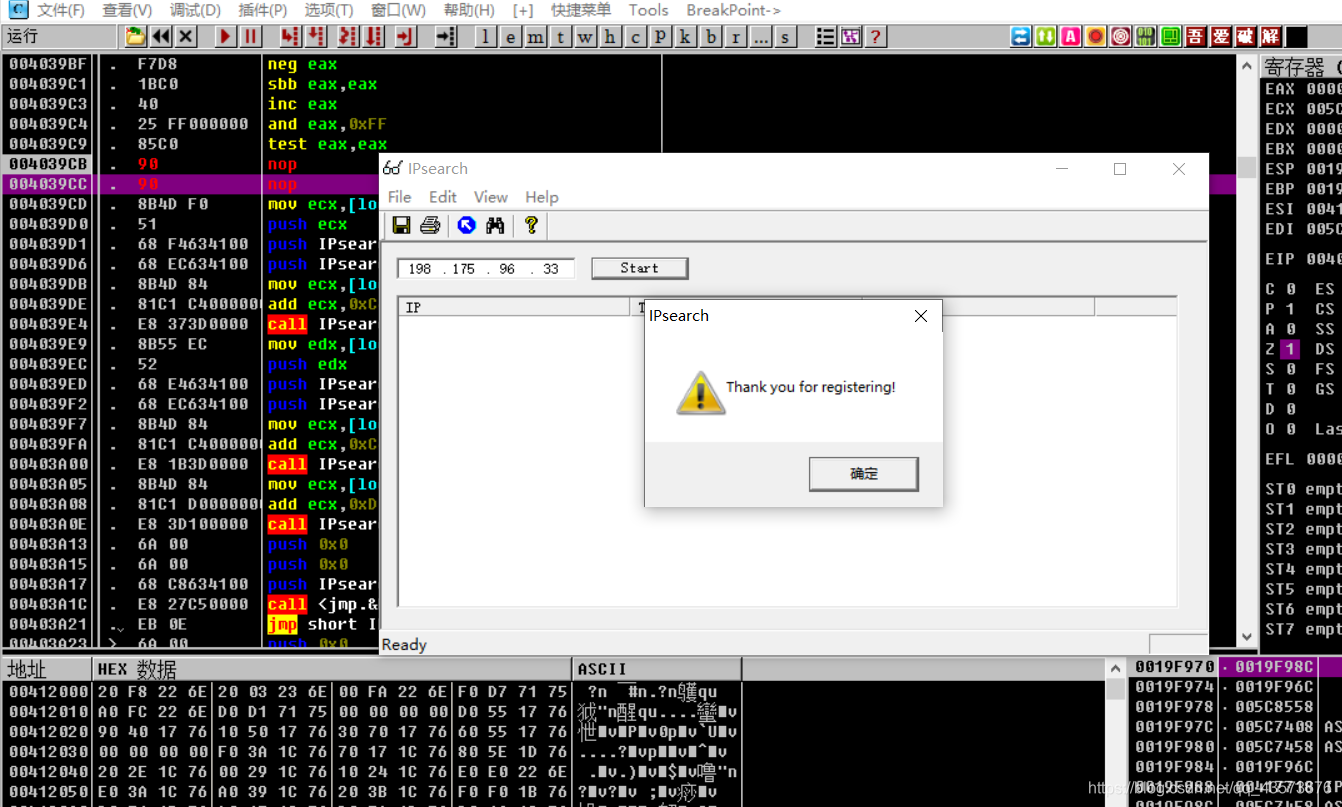Viewport: 1342px width, 807px height.
Task: Open patches 'P' toolbar button
Action: (x=661, y=37)
